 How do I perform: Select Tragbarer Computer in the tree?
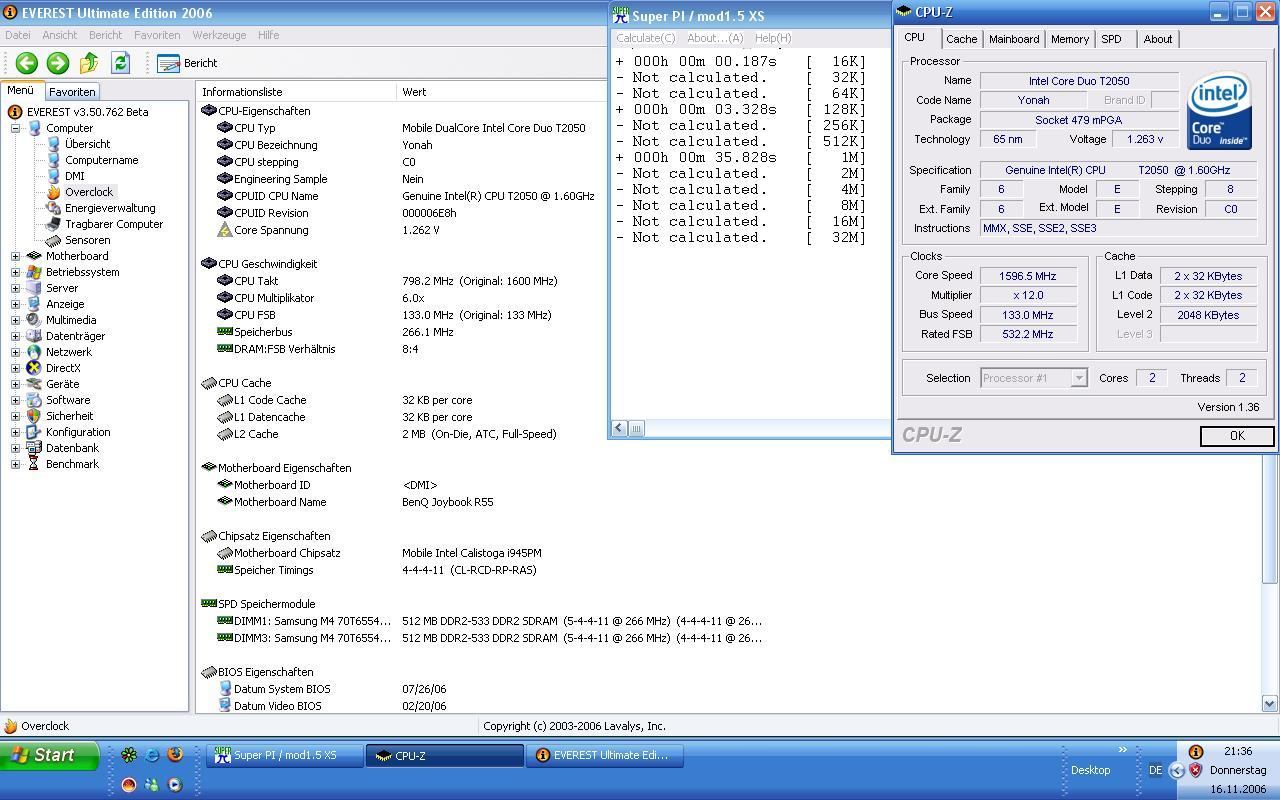pos(114,224)
